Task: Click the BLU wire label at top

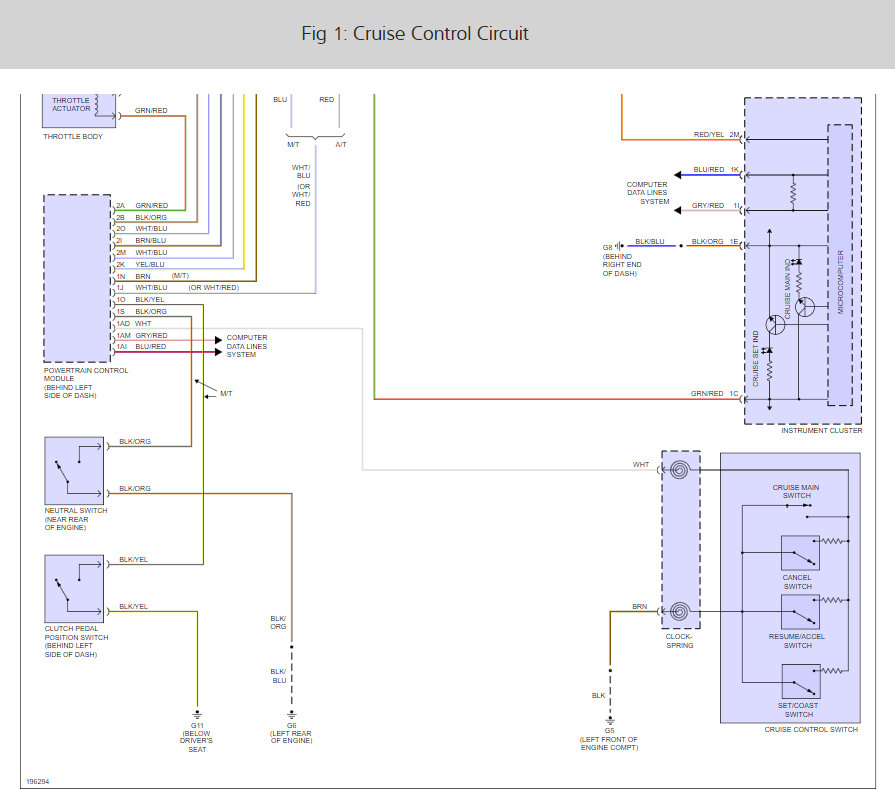Action: coord(280,100)
